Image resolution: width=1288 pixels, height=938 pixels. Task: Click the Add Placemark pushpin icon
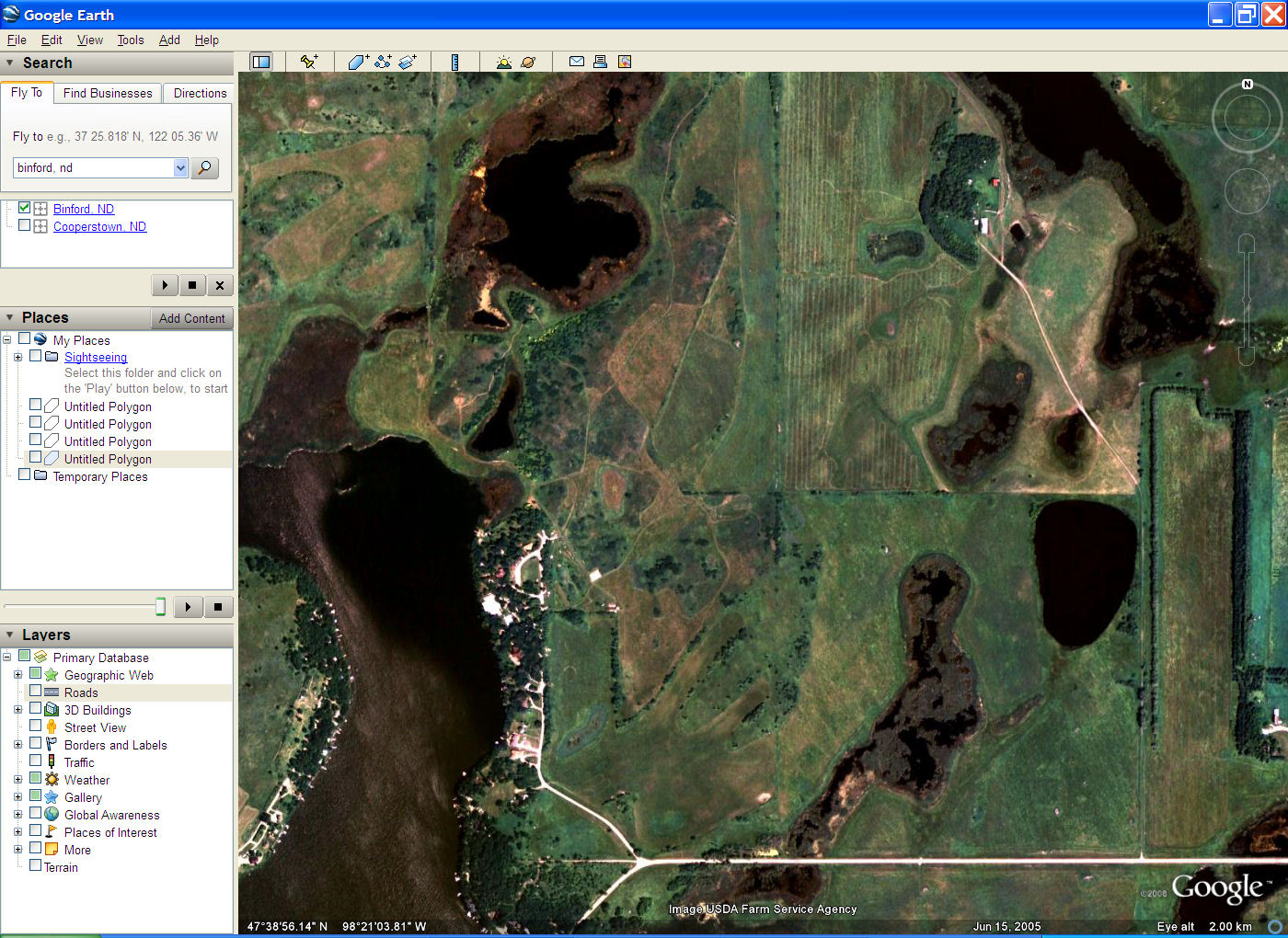309,62
